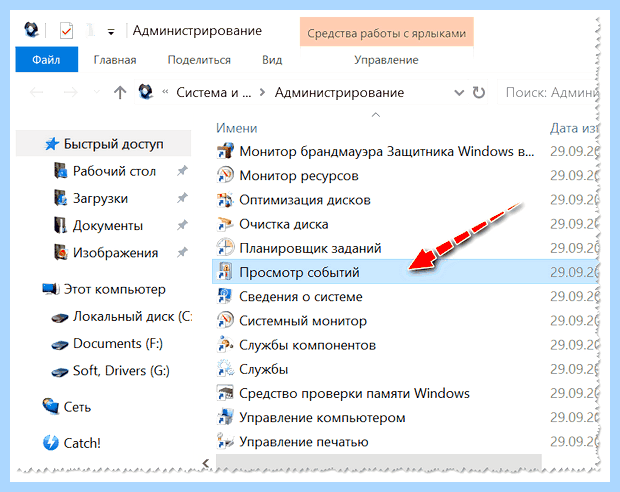The image size is (620, 492).
Task: Click the horizontal scrollbar left arrow
Action: [x=206, y=463]
